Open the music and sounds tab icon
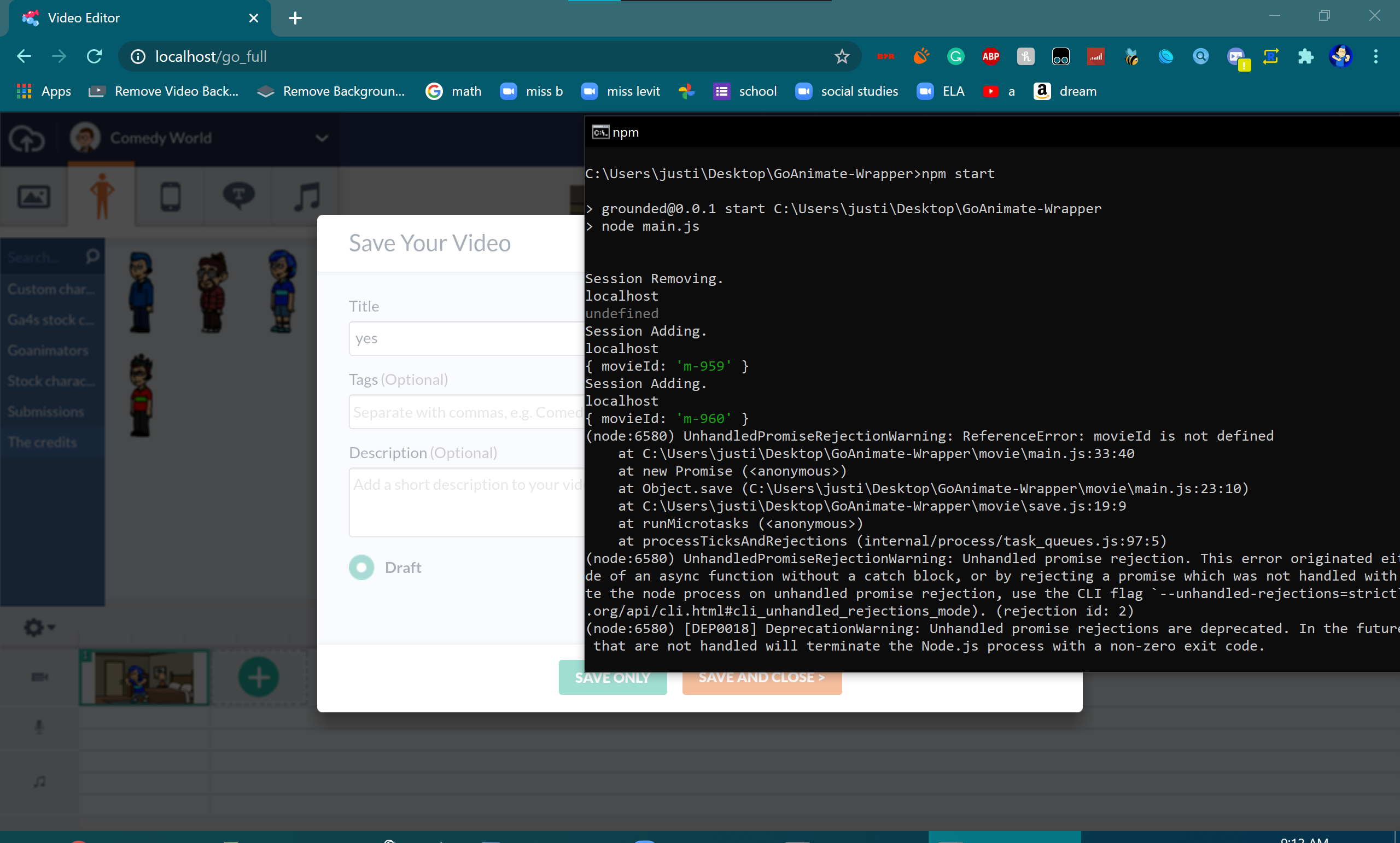The image size is (1400, 843). click(x=307, y=197)
